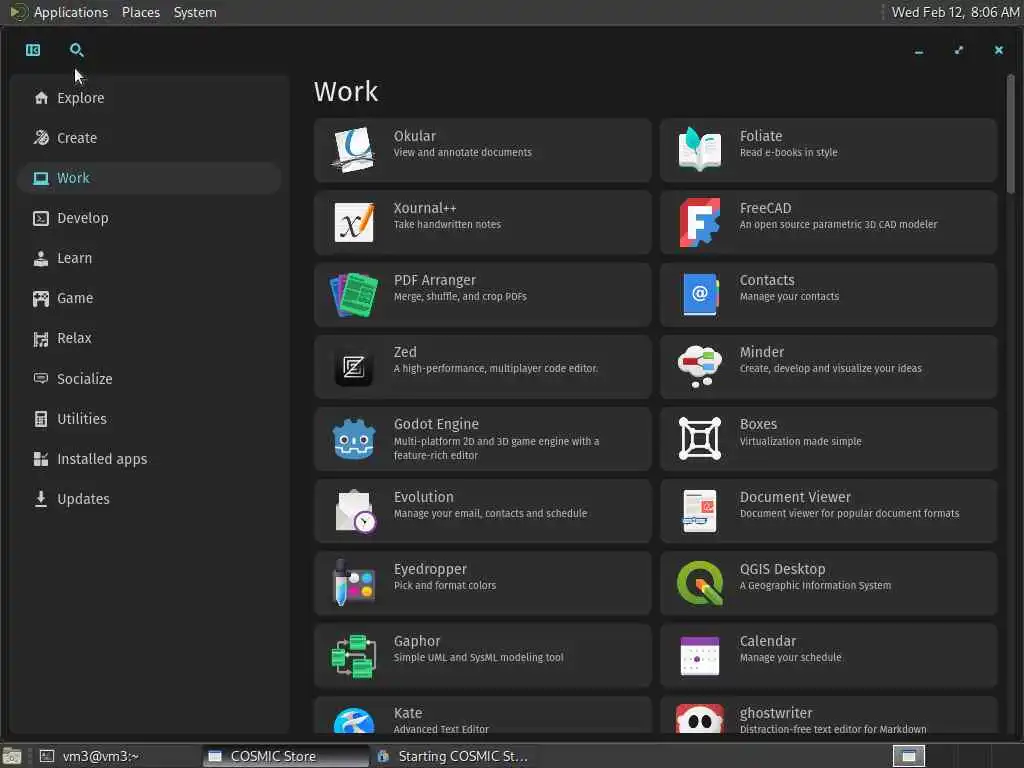Viewport: 1024px width, 768px height.
Task: Open Foliate book icon
Action: [x=699, y=150]
